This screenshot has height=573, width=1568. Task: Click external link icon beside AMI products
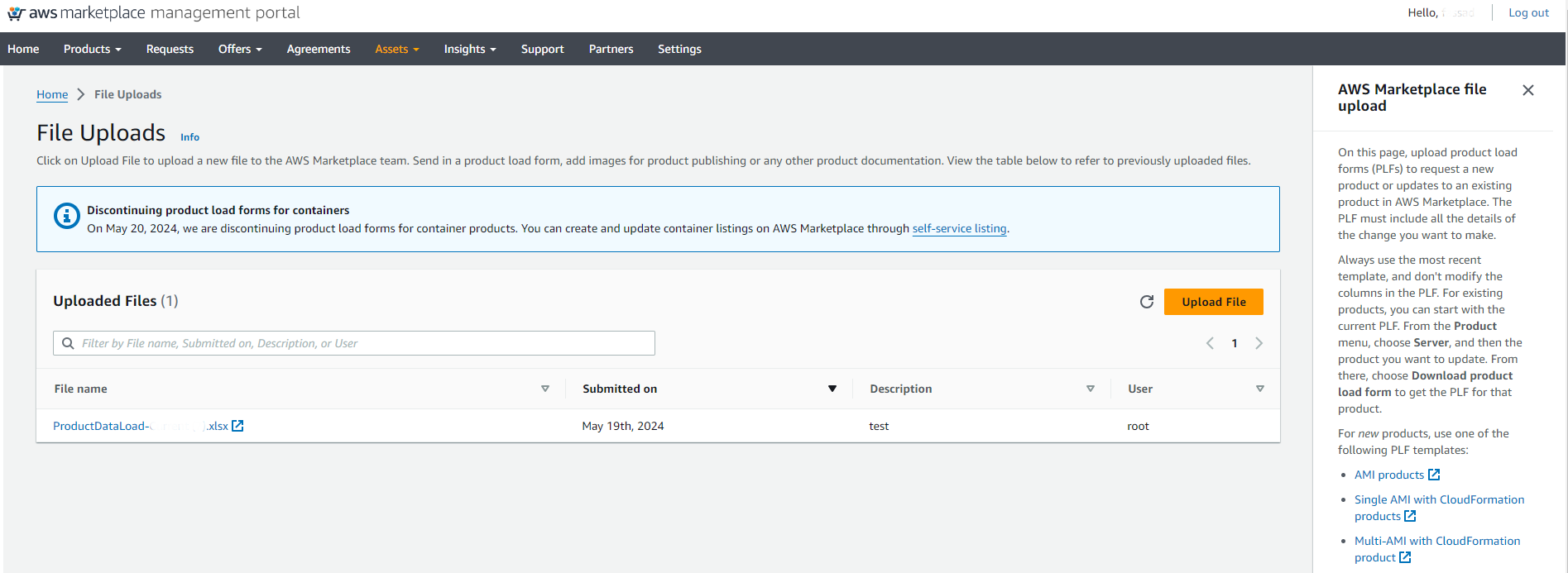point(1434,475)
